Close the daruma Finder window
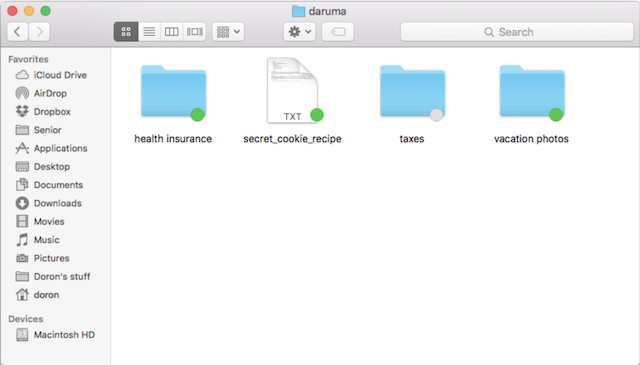This screenshot has width=640, height=365. 12,11
